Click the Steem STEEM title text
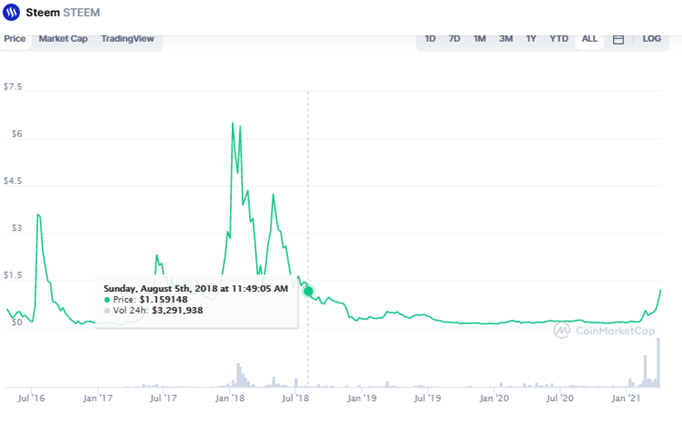The image size is (682, 424). [x=63, y=12]
